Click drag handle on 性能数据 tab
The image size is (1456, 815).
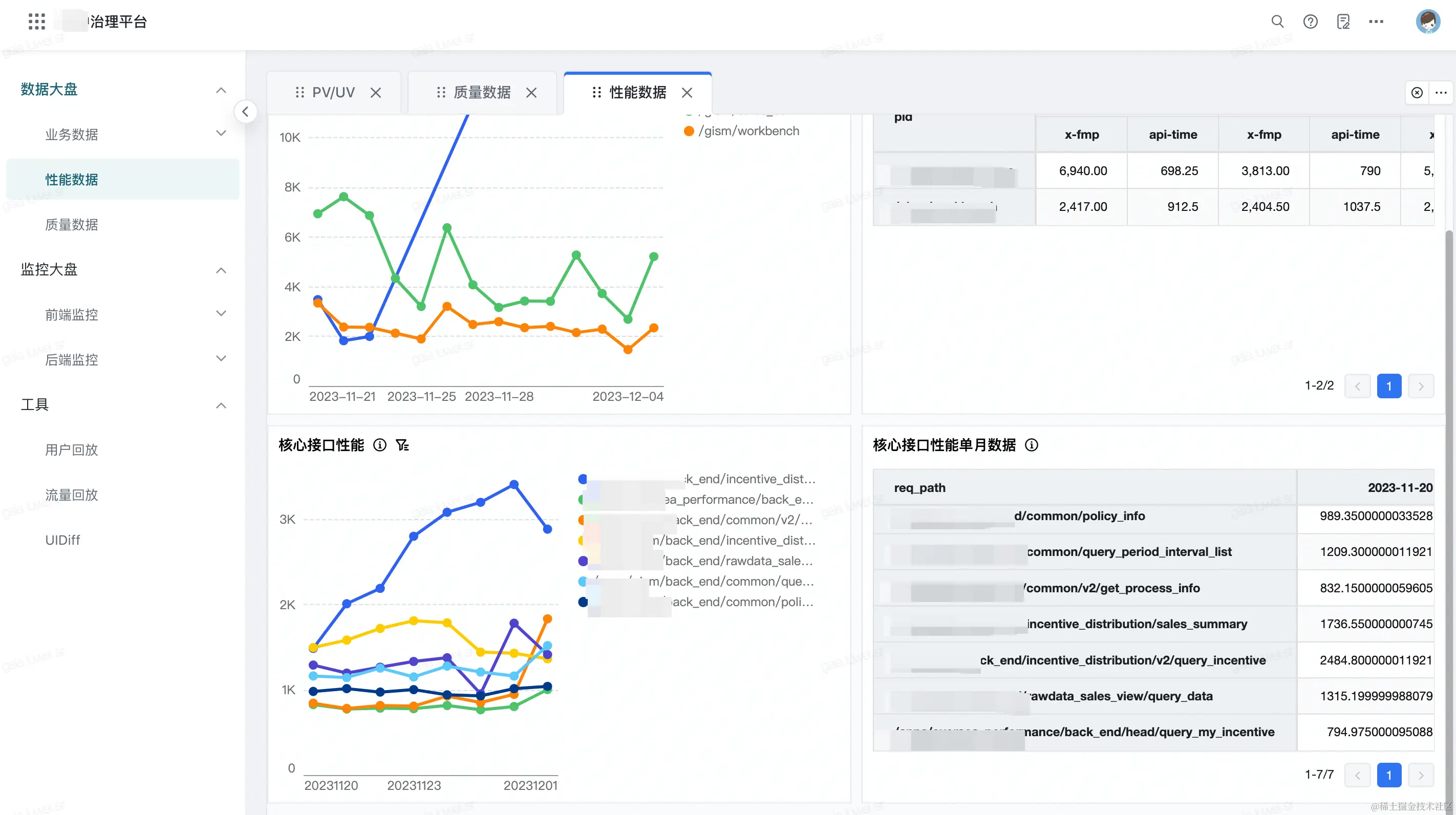(x=596, y=92)
